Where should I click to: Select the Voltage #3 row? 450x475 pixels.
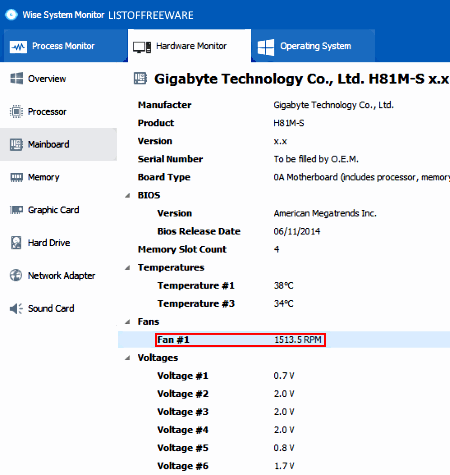284,412
